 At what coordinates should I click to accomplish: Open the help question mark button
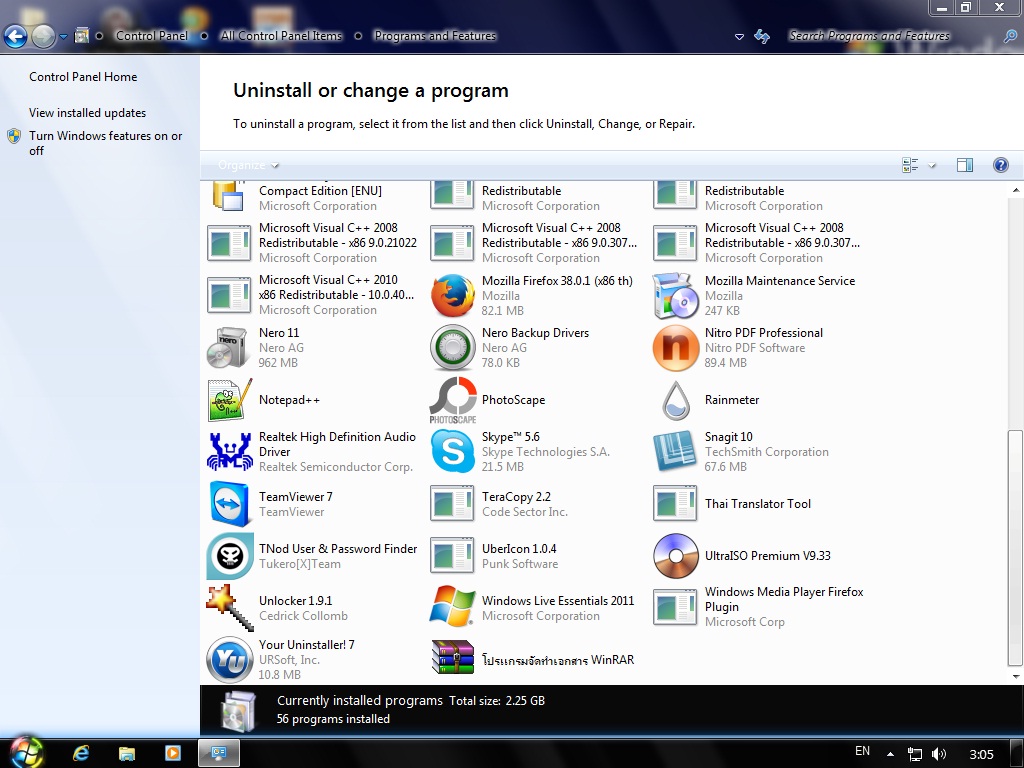click(x=1000, y=165)
